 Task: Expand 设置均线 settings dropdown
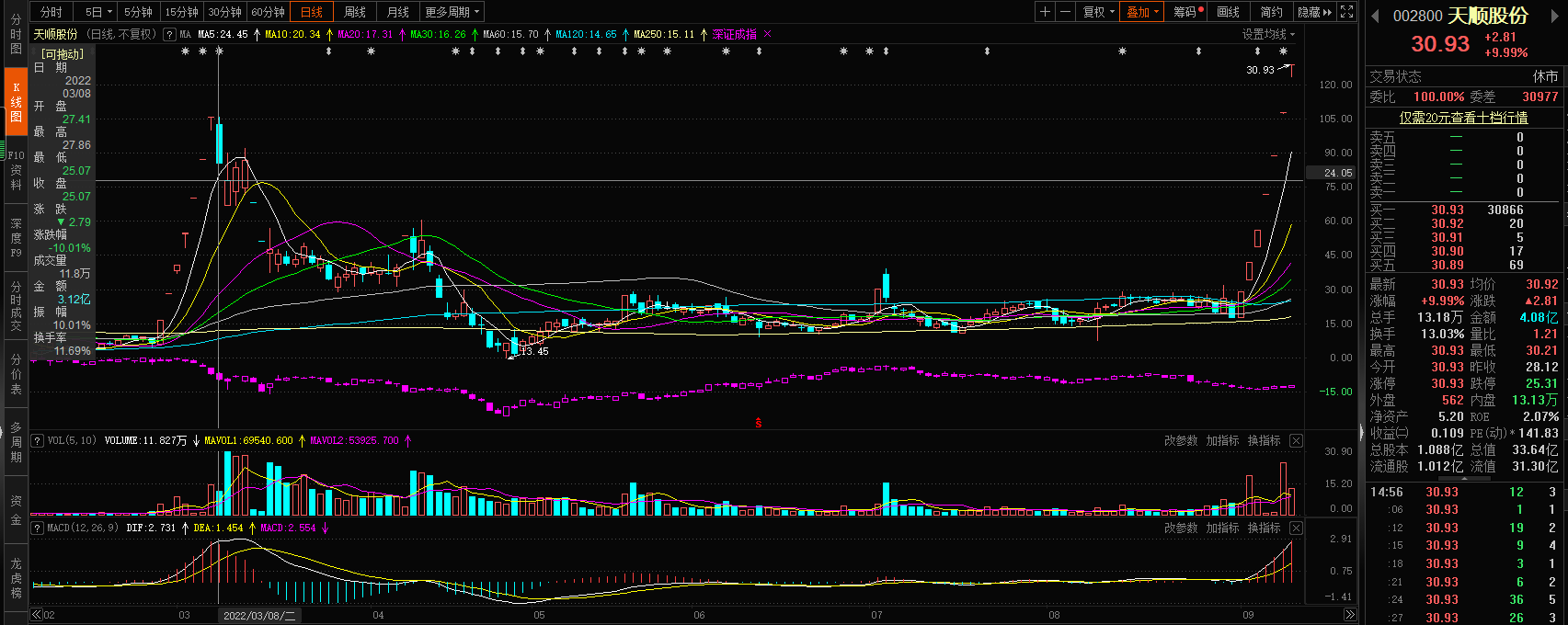coord(1268,35)
